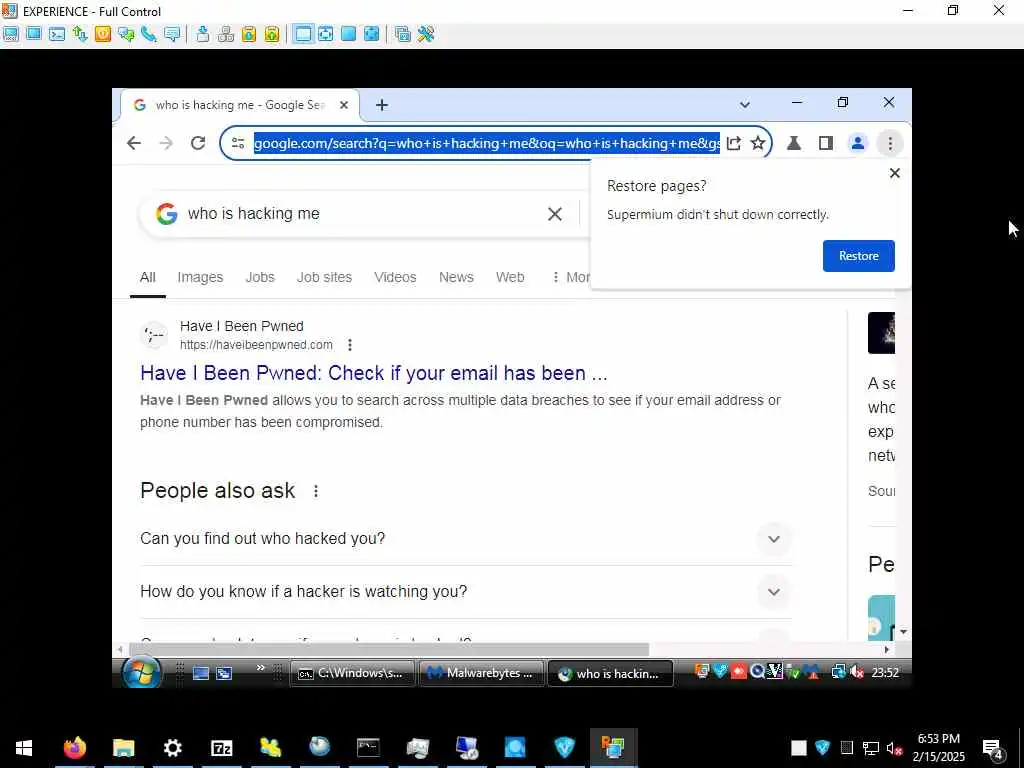Click the wrench and screwdriver tools icon
This screenshot has height=768, width=1024.
click(x=426, y=34)
